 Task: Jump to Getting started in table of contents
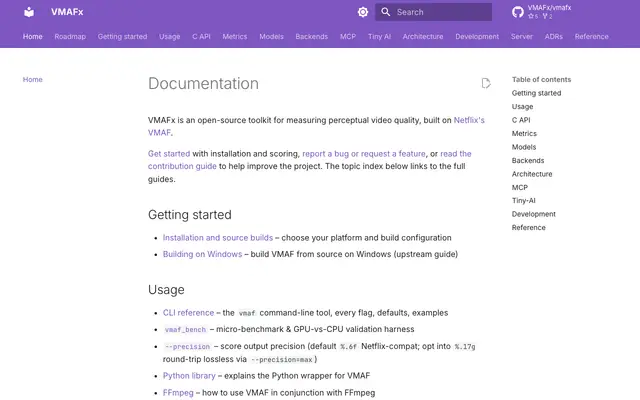point(536,93)
